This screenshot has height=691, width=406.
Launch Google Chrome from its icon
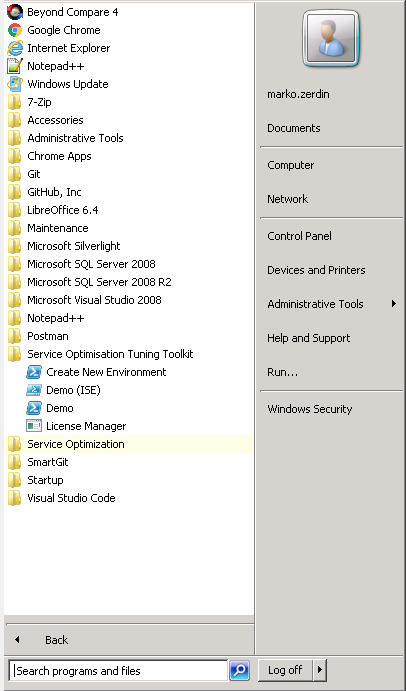(x=15, y=30)
